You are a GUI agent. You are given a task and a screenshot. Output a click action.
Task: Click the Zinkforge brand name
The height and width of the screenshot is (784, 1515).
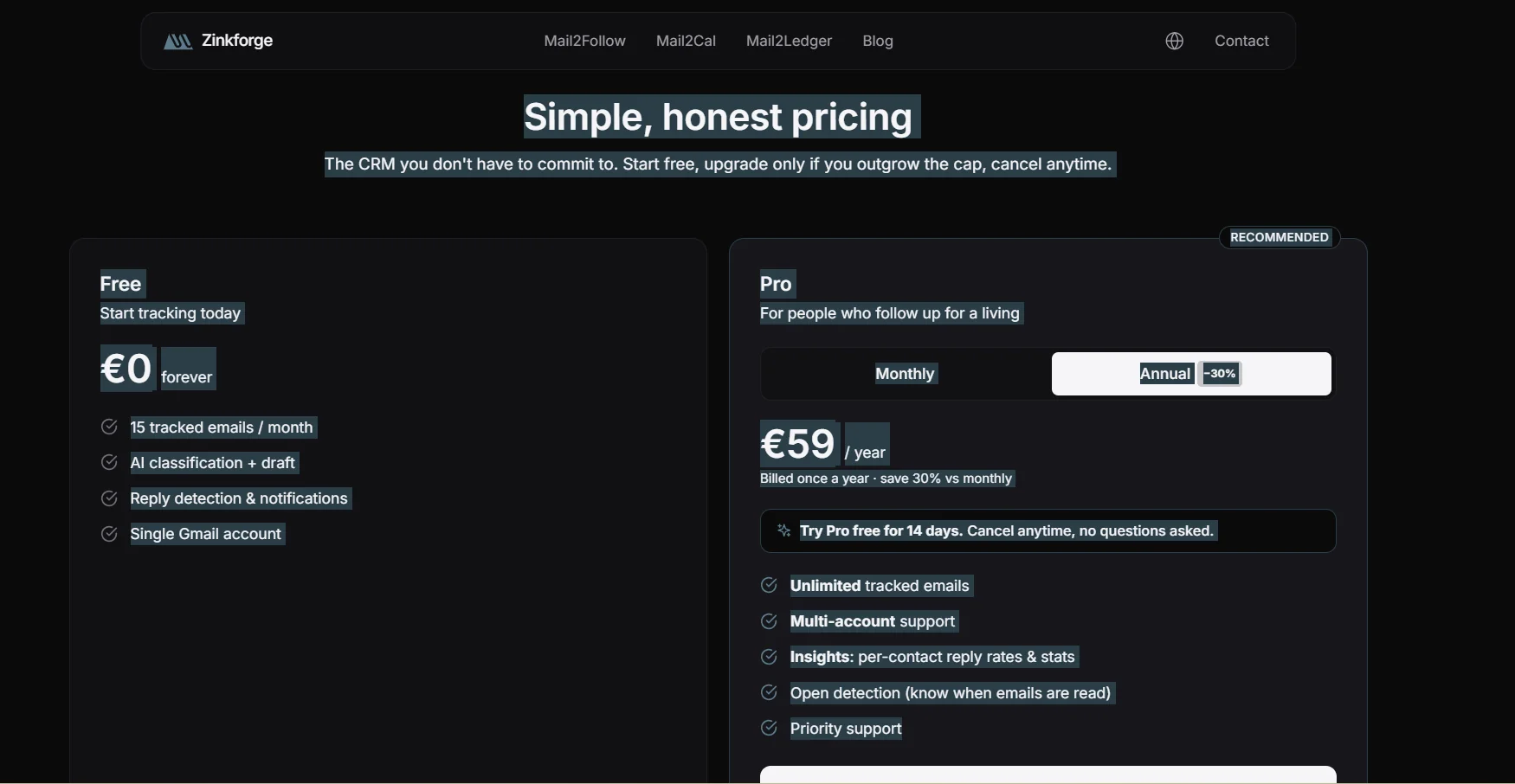point(237,41)
